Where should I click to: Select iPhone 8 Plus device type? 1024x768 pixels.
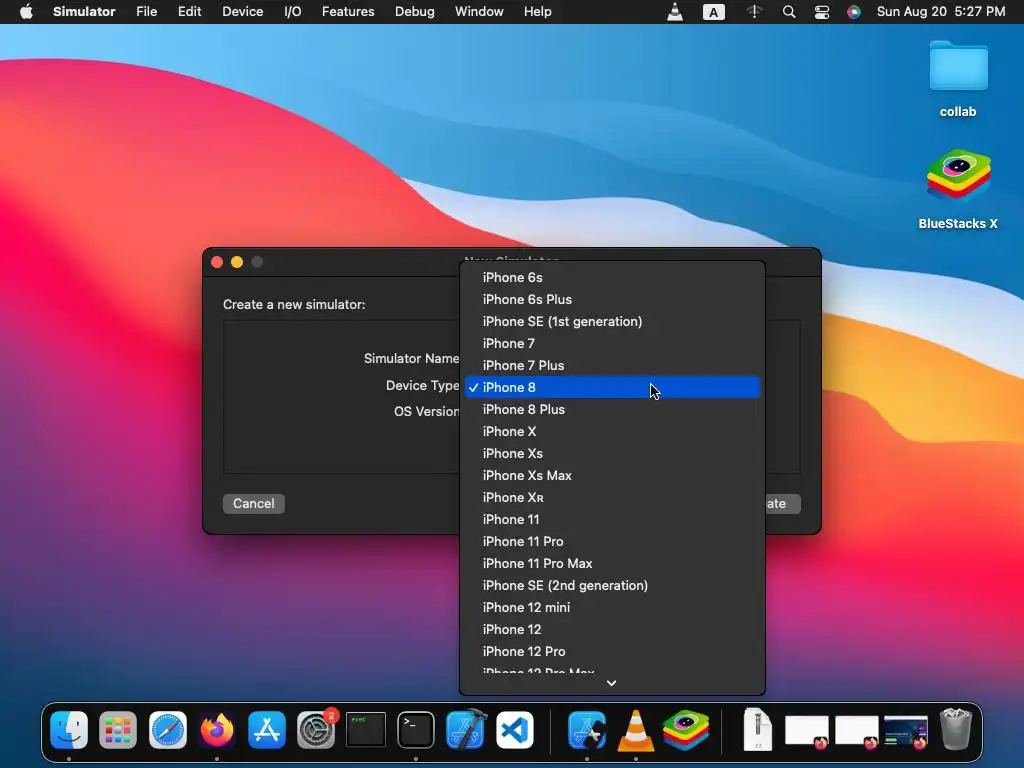[x=612, y=409]
